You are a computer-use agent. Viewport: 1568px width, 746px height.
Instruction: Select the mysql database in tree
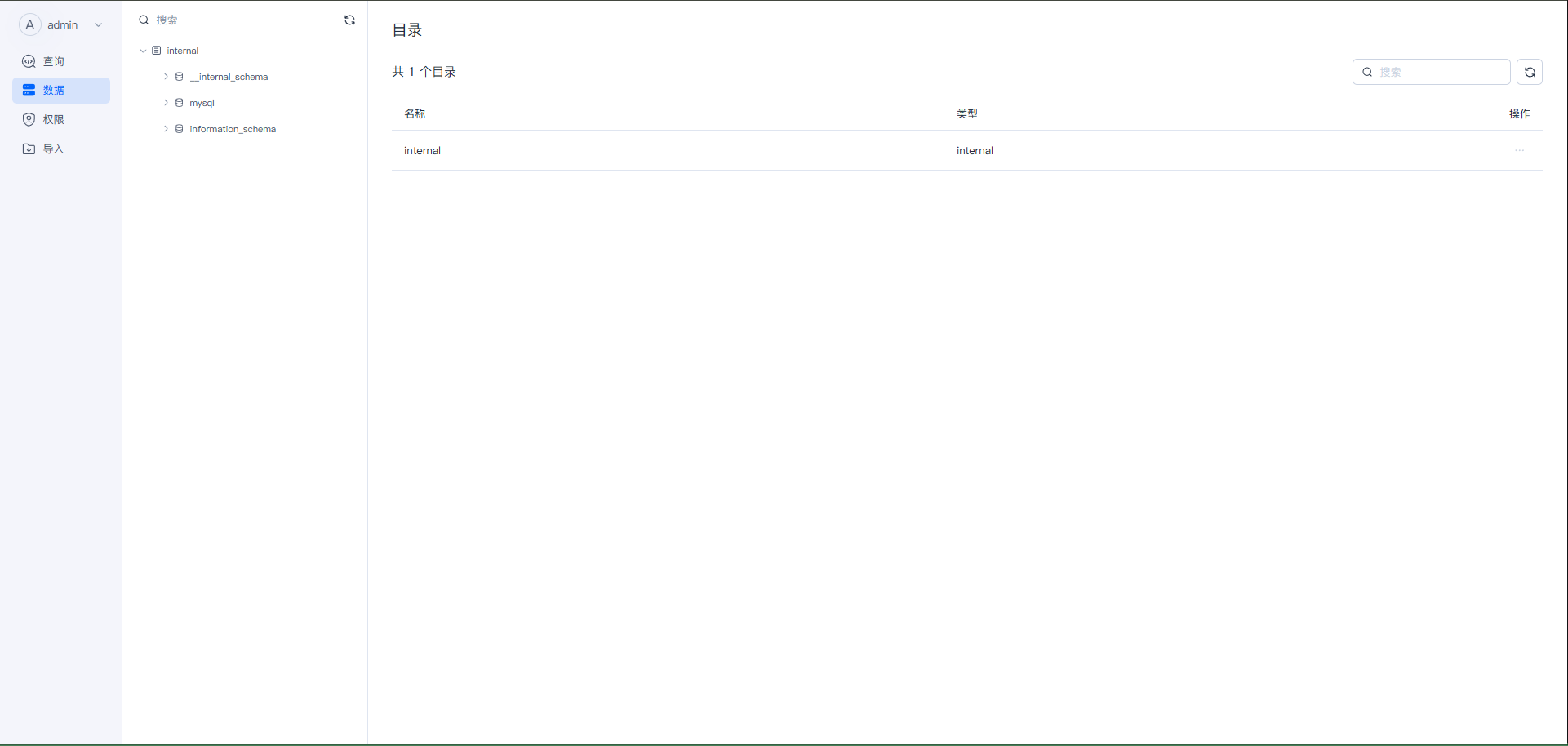click(202, 103)
